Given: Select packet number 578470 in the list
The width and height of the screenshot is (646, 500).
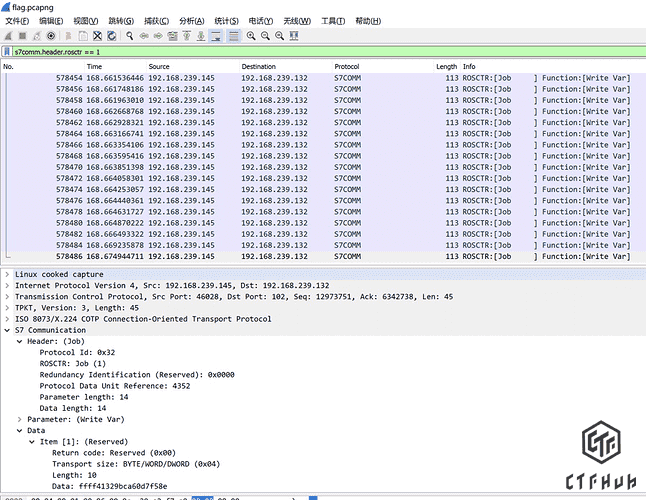Looking at the screenshot, I should (300, 167).
